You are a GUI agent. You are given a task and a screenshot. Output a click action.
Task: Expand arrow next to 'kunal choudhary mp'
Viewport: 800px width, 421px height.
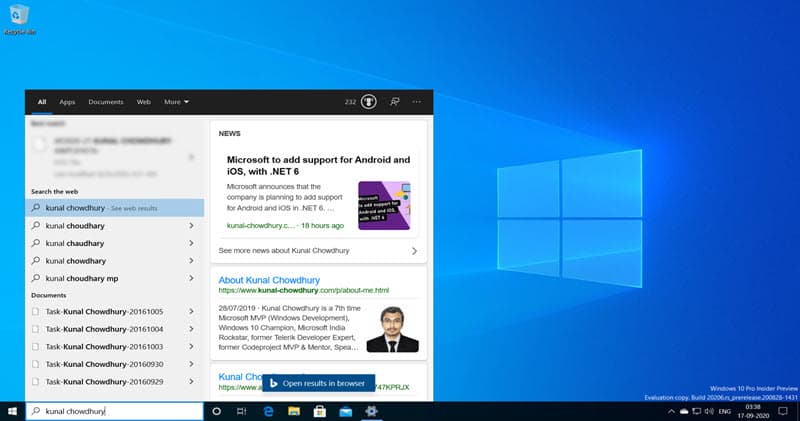(191, 278)
